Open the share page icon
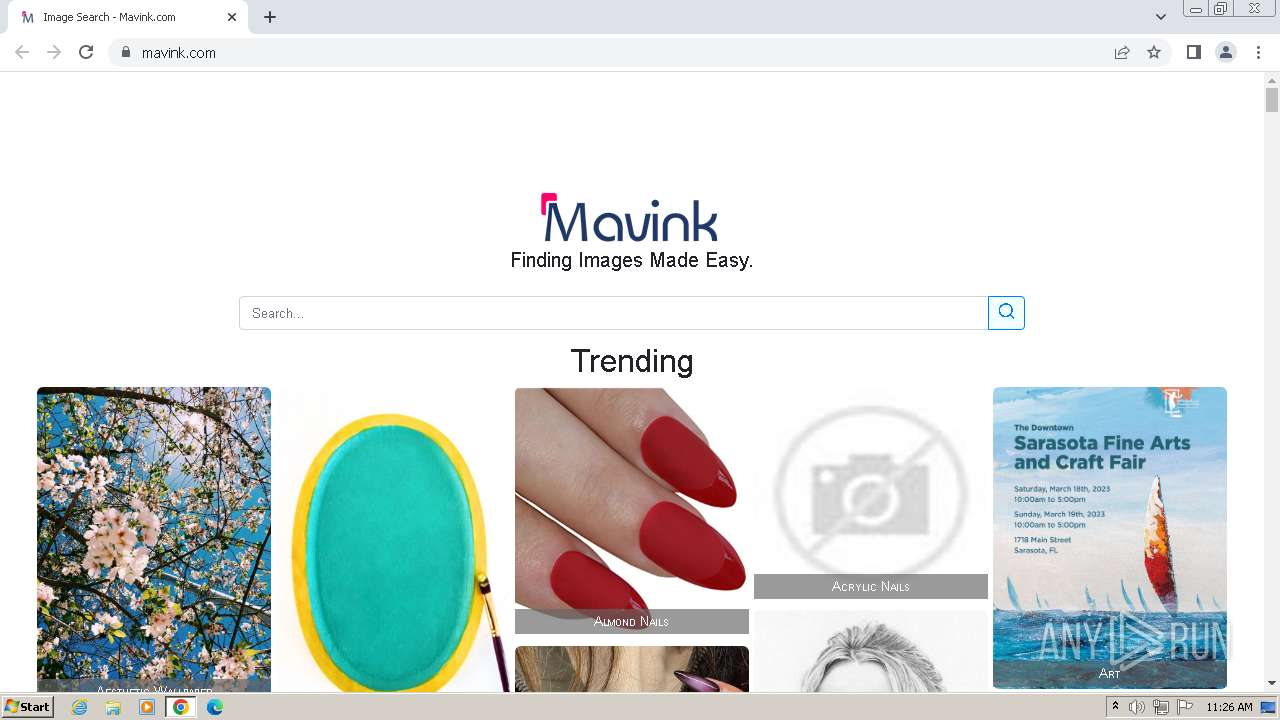The width and height of the screenshot is (1280, 720). [x=1122, y=52]
